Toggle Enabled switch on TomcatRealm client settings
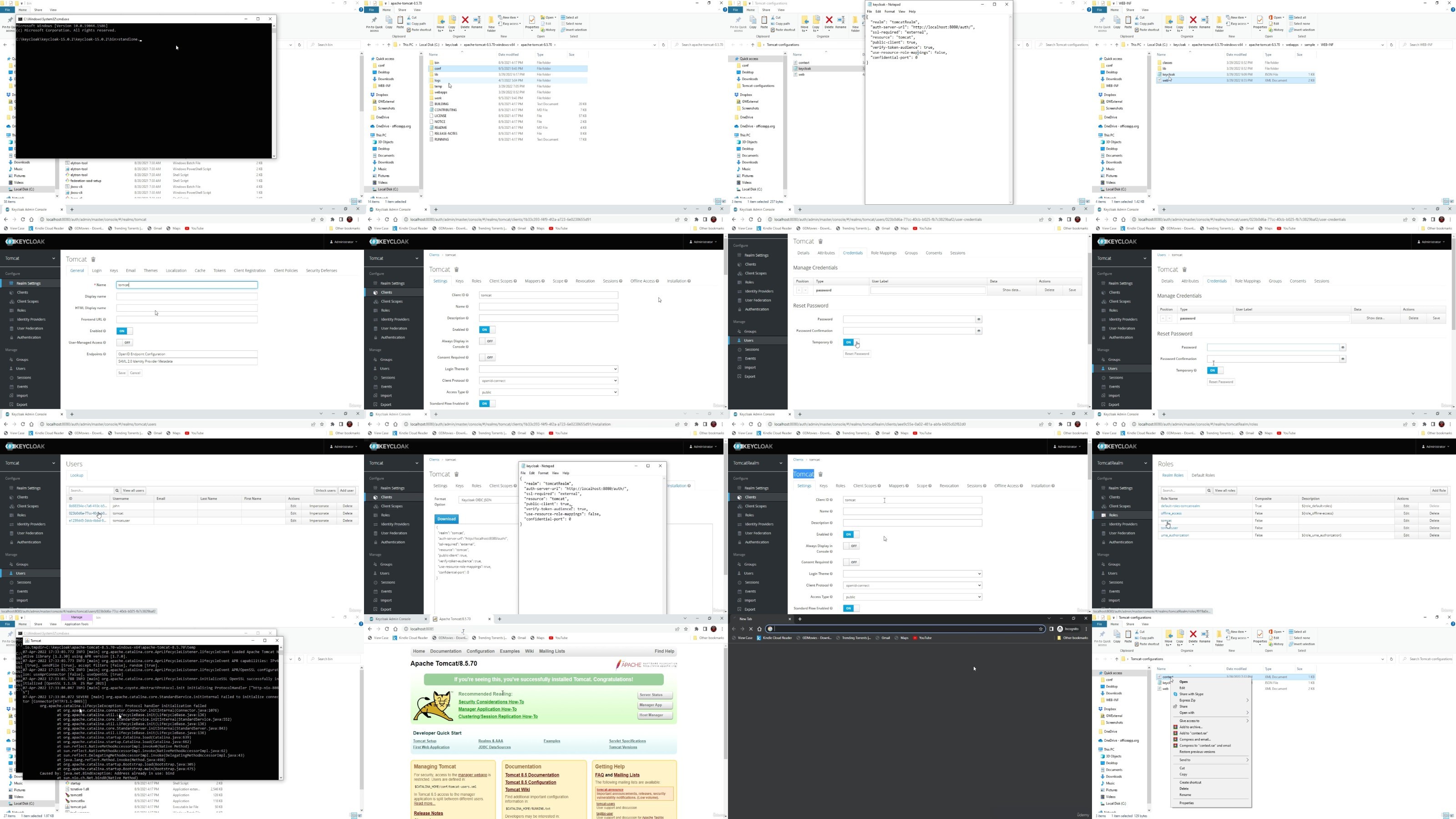 tap(851, 535)
